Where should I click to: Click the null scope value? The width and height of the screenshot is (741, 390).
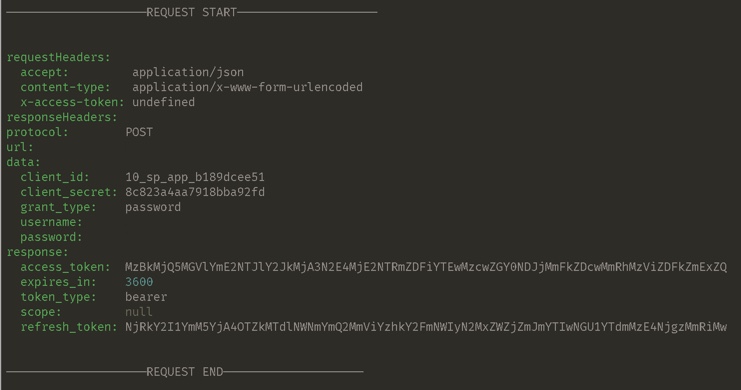tap(139, 312)
